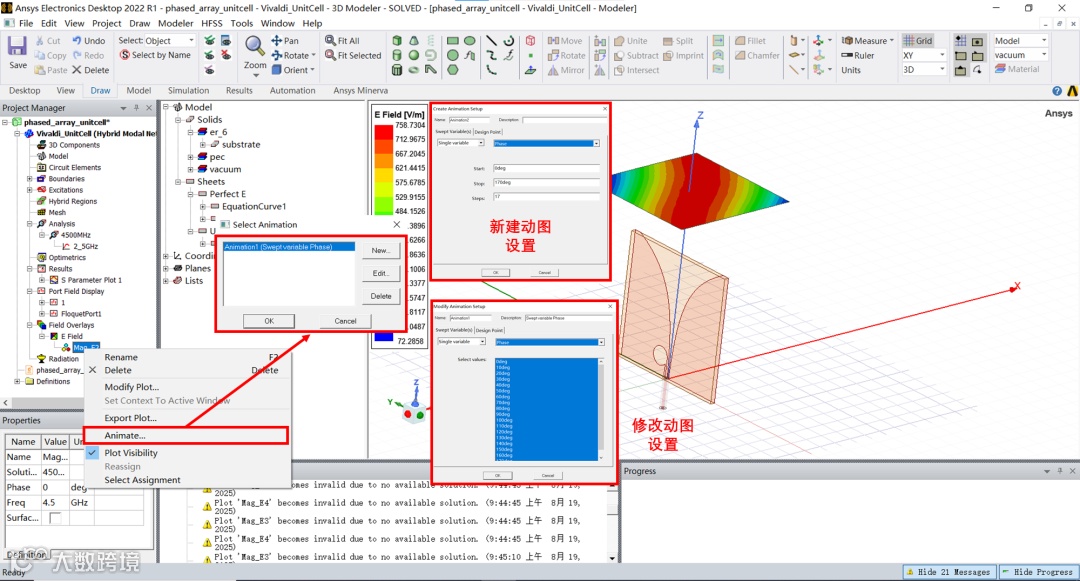Click the Mirror objects tool
Screen dimensions: 1080x581
click(566, 70)
